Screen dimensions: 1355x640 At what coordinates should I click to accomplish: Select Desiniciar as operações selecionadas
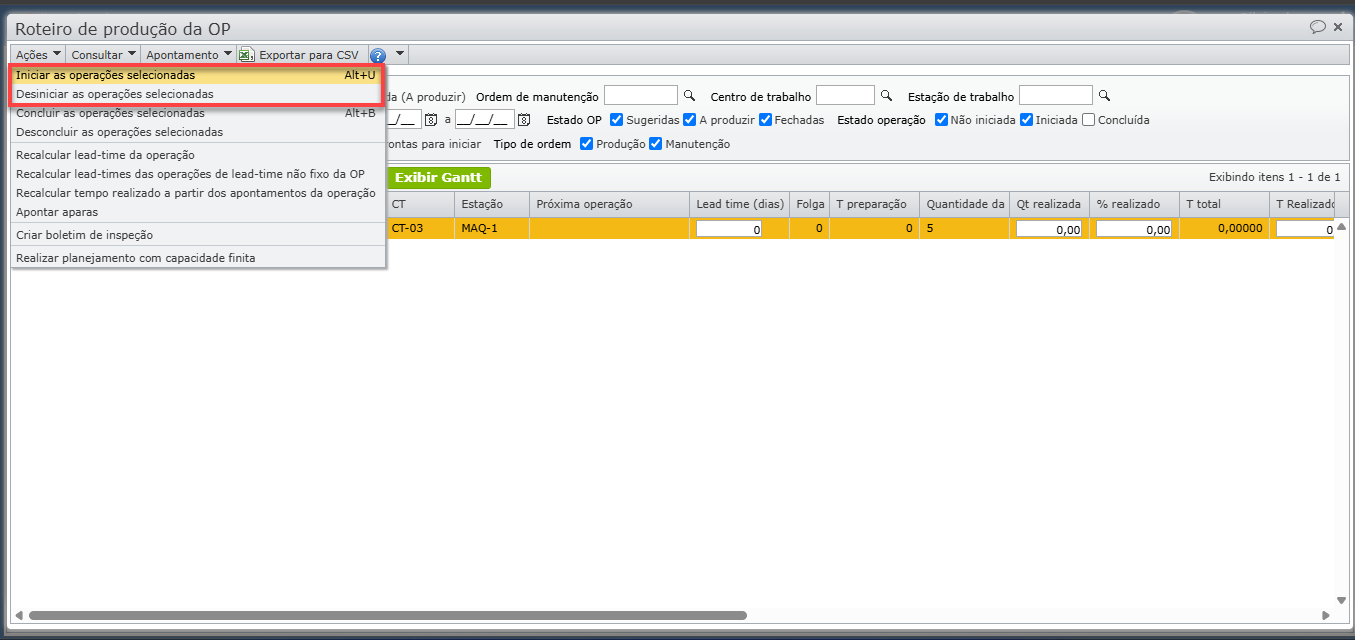tap(196, 94)
